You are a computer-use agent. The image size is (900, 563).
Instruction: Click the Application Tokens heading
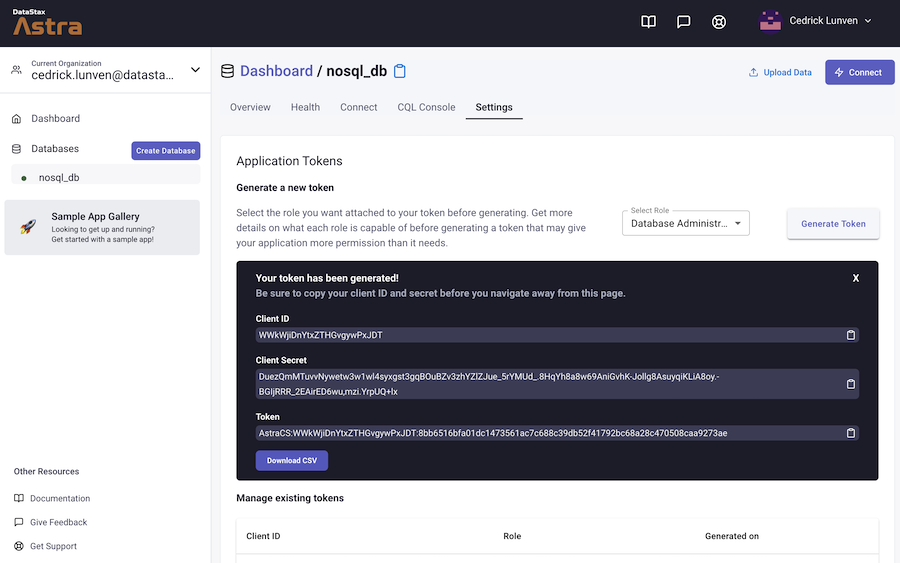pos(289,161)
